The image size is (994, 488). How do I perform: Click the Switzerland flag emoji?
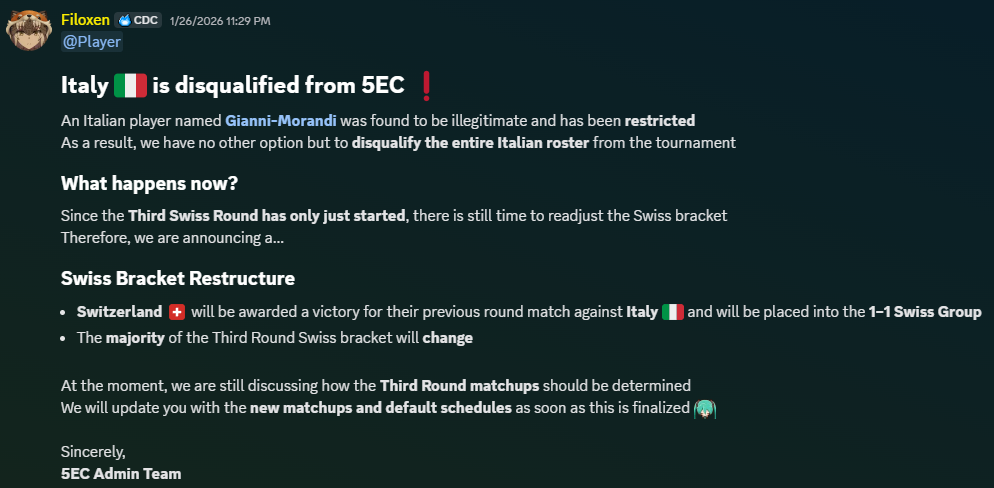pos(178,312)
